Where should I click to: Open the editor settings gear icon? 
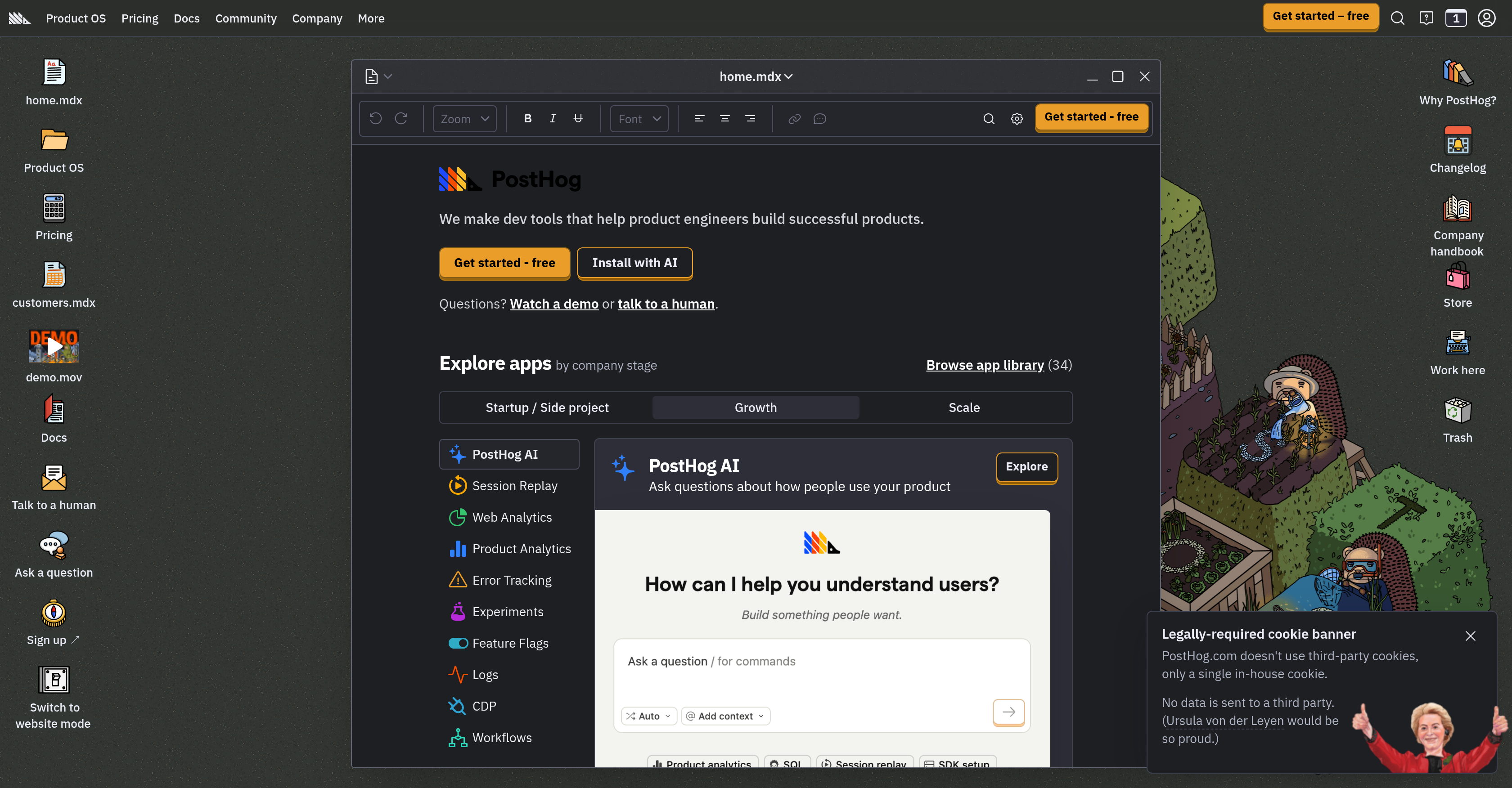1017,119
